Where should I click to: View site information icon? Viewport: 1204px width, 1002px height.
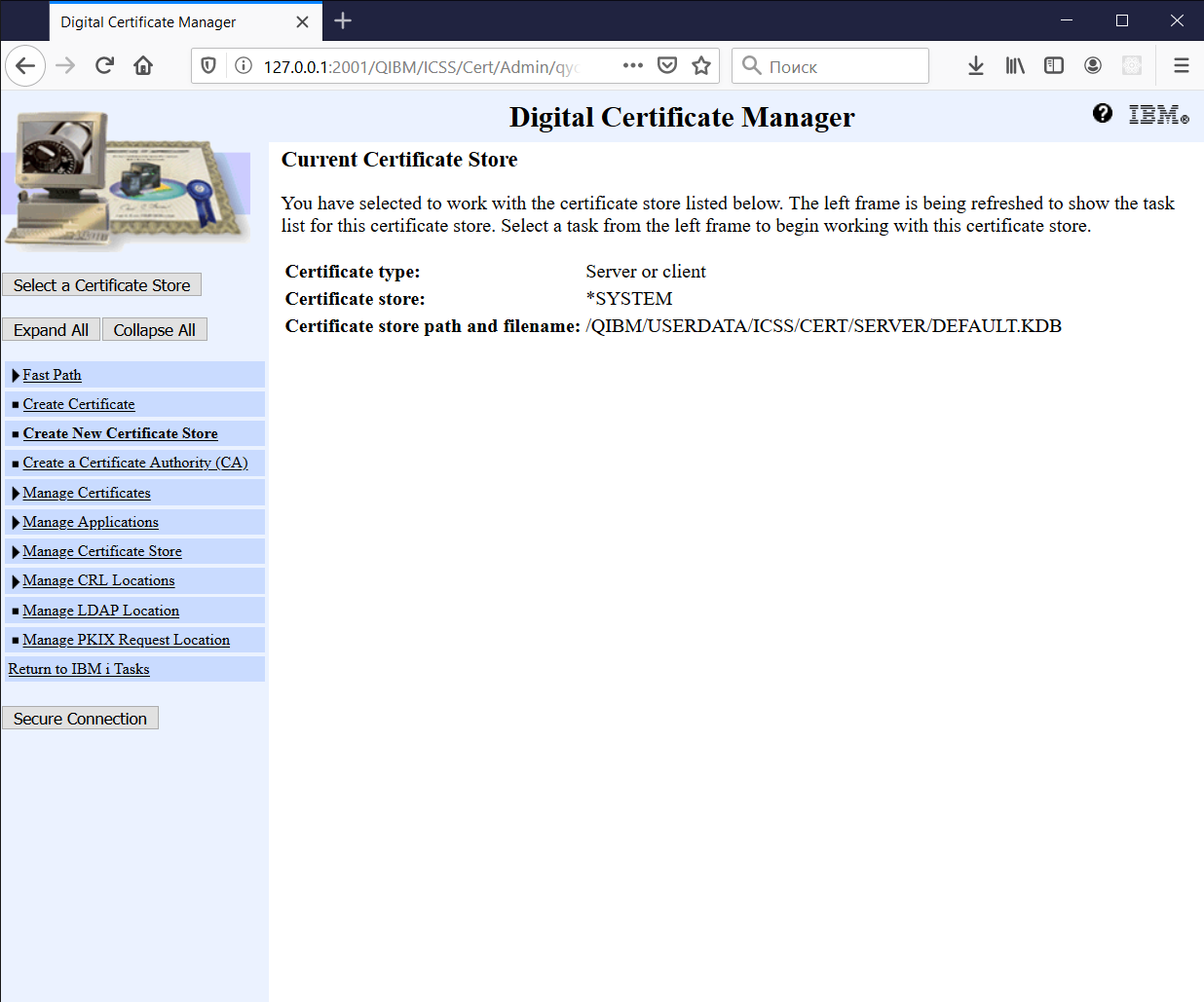tap(244, 66)
